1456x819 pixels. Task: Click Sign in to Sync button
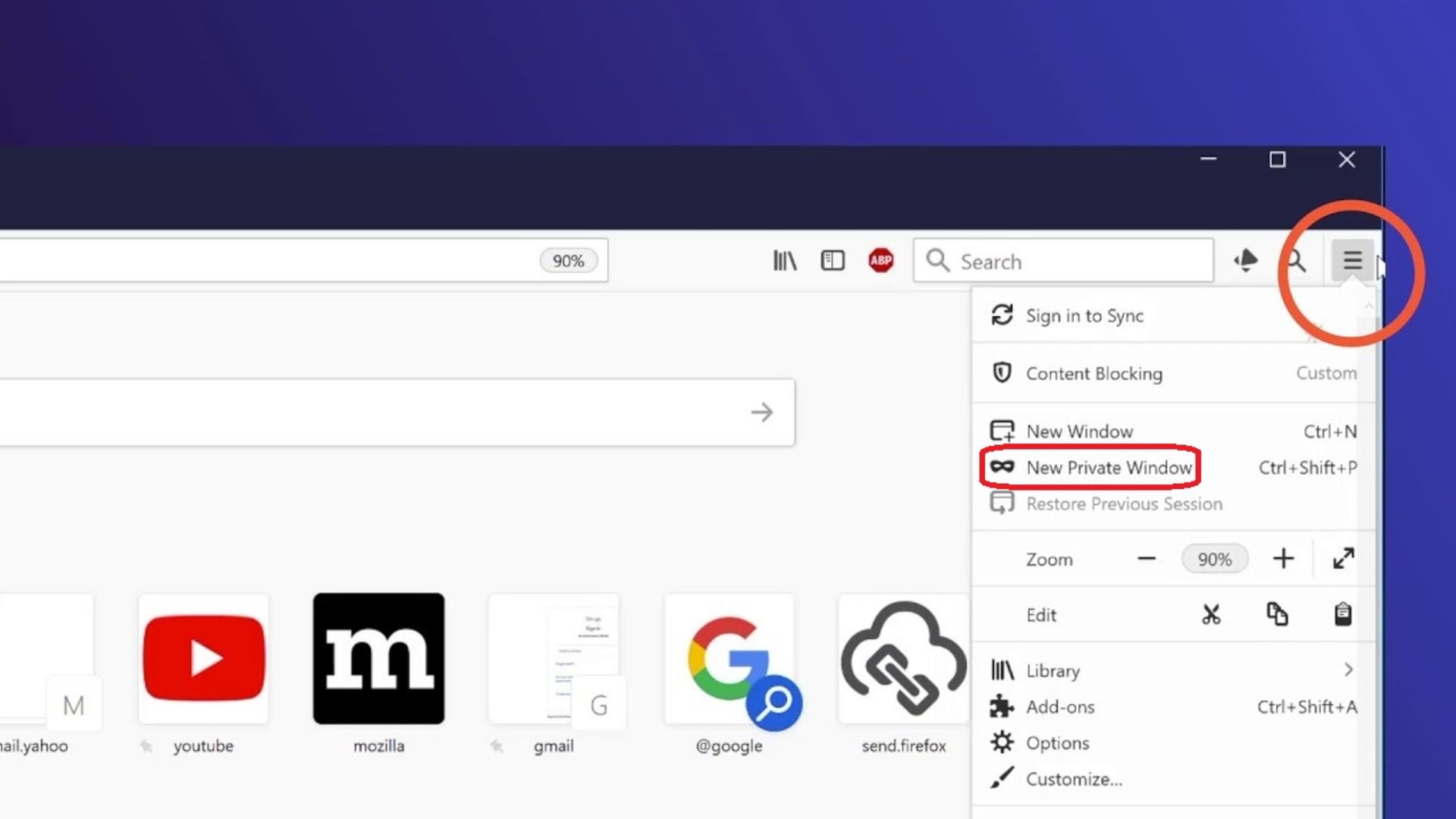1085,315
